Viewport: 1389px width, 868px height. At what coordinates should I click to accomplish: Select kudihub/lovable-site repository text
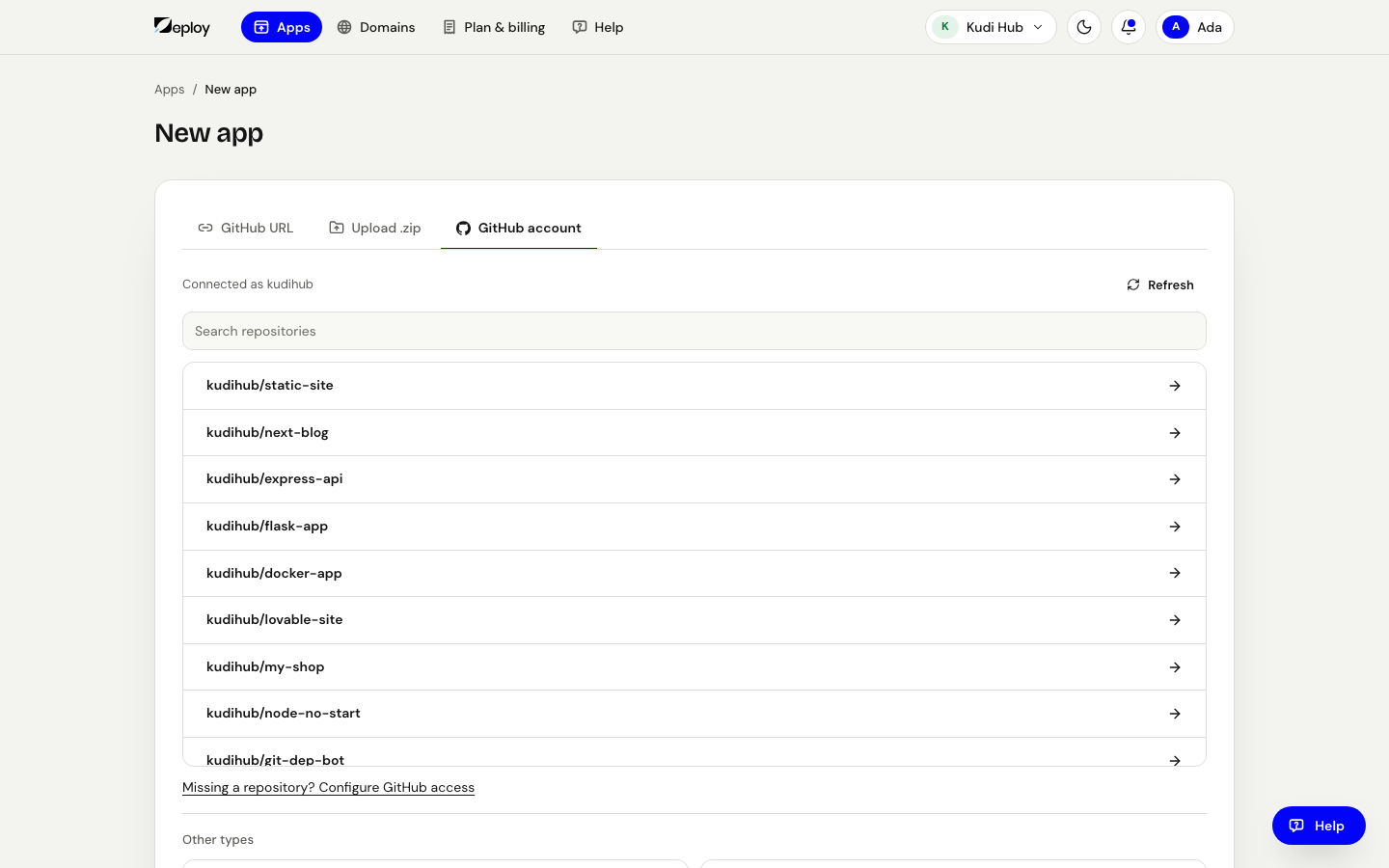(275, 620)
